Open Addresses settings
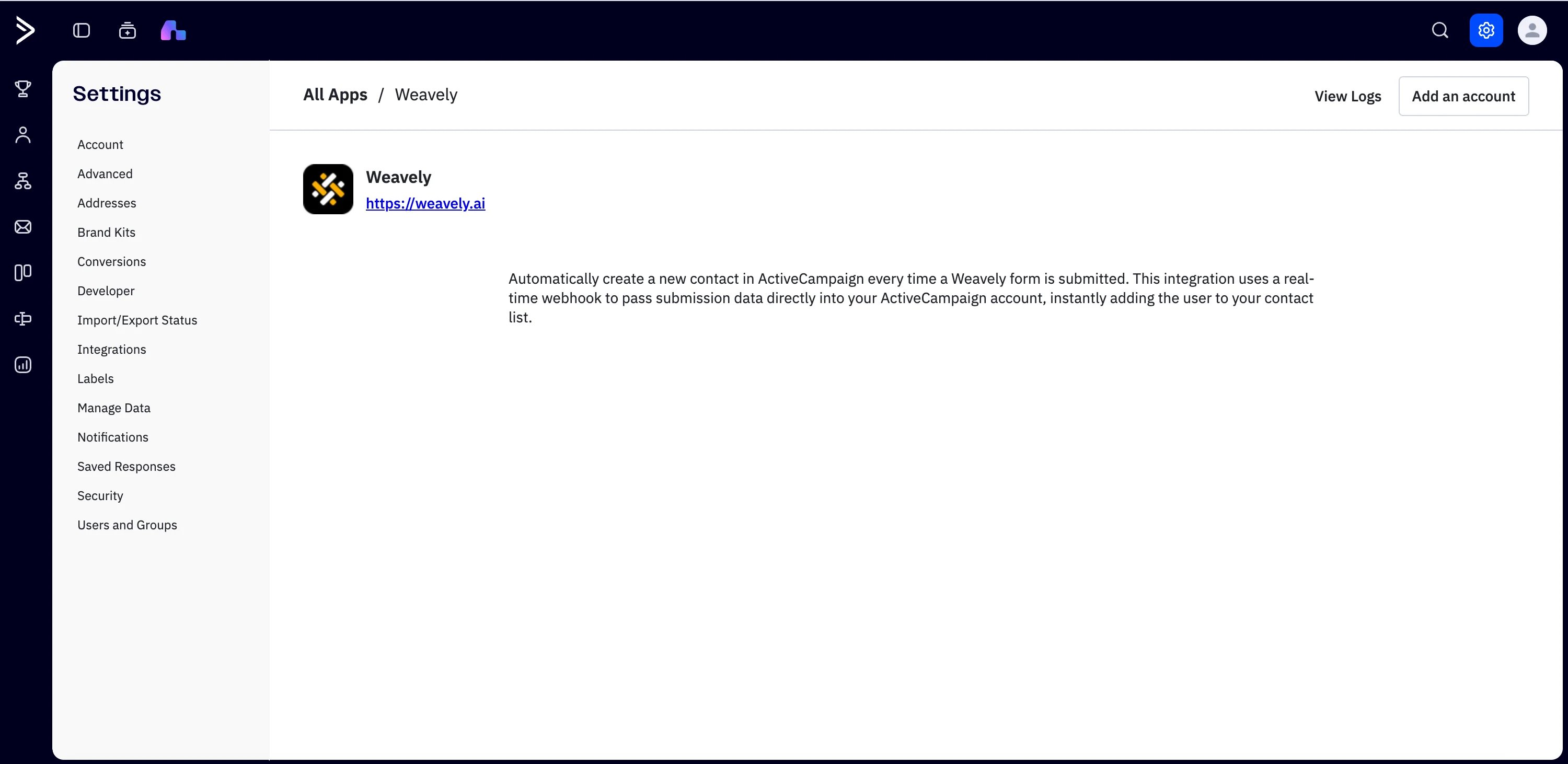Screen dimensions: 1568x764 pyautogui.click(x=107, y=203)
